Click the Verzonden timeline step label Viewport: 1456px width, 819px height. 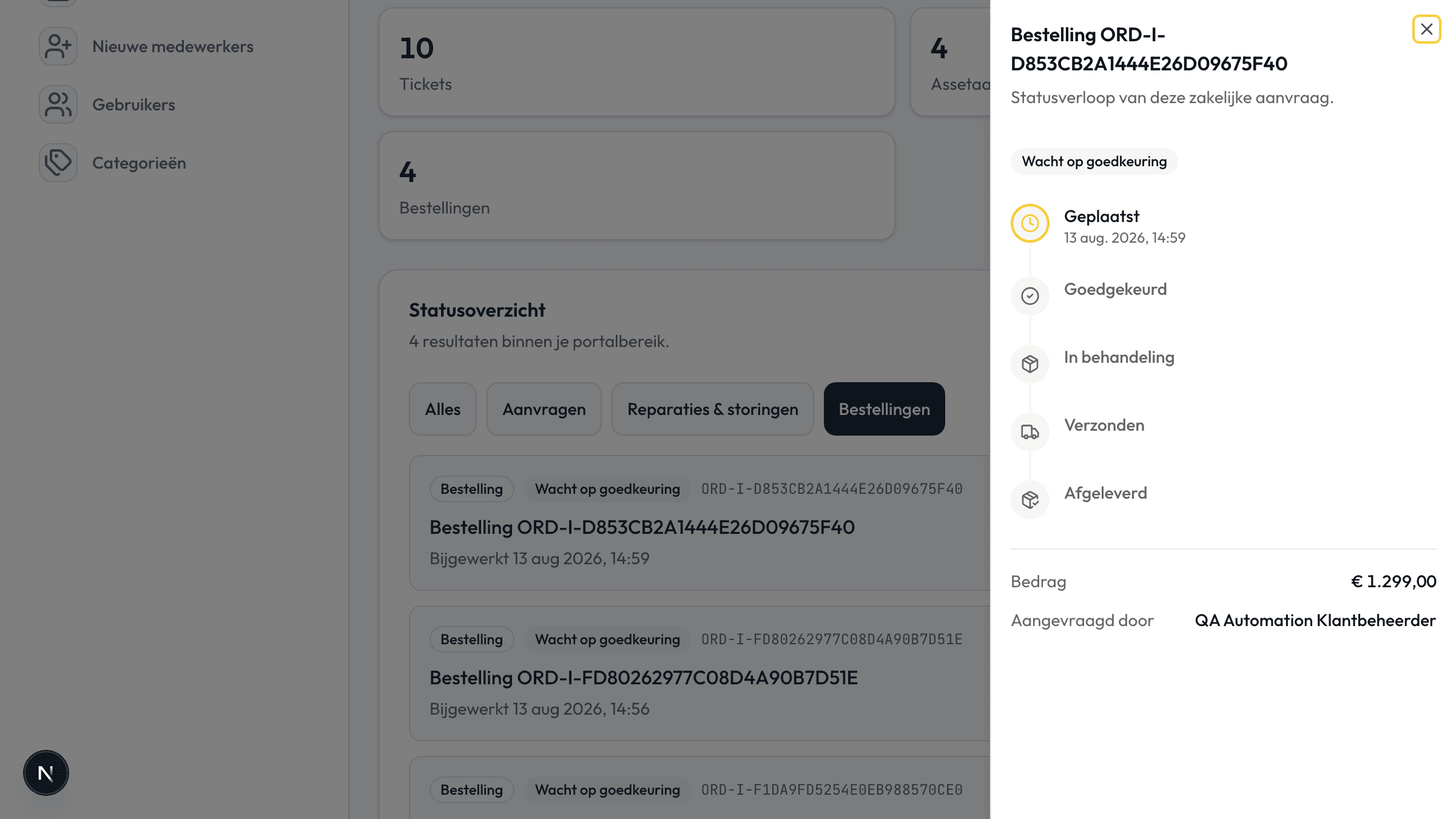1104,425
